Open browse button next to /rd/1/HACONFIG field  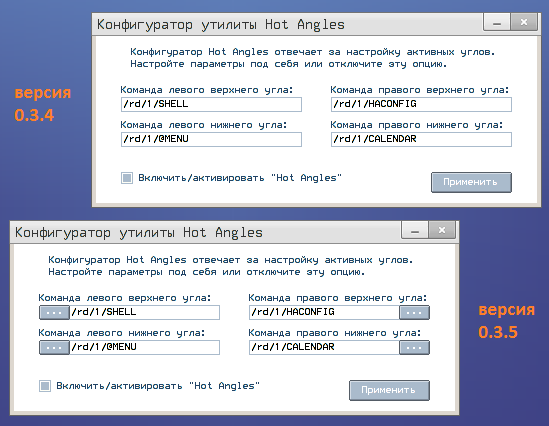[x=414, y=312]
